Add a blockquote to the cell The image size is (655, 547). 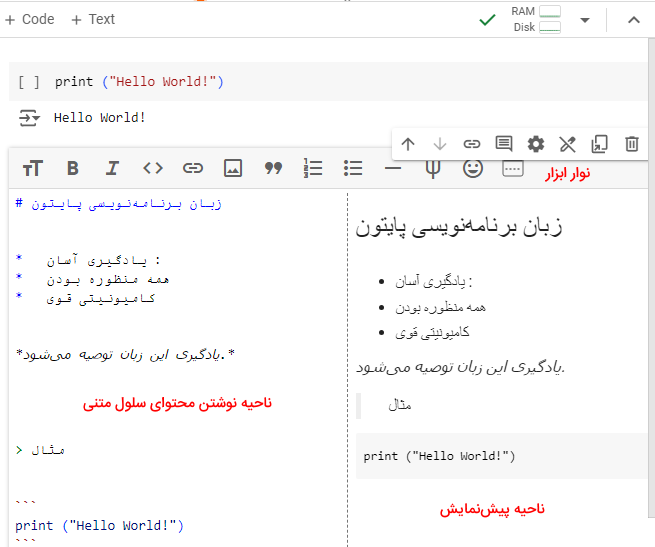pos(273,168)
